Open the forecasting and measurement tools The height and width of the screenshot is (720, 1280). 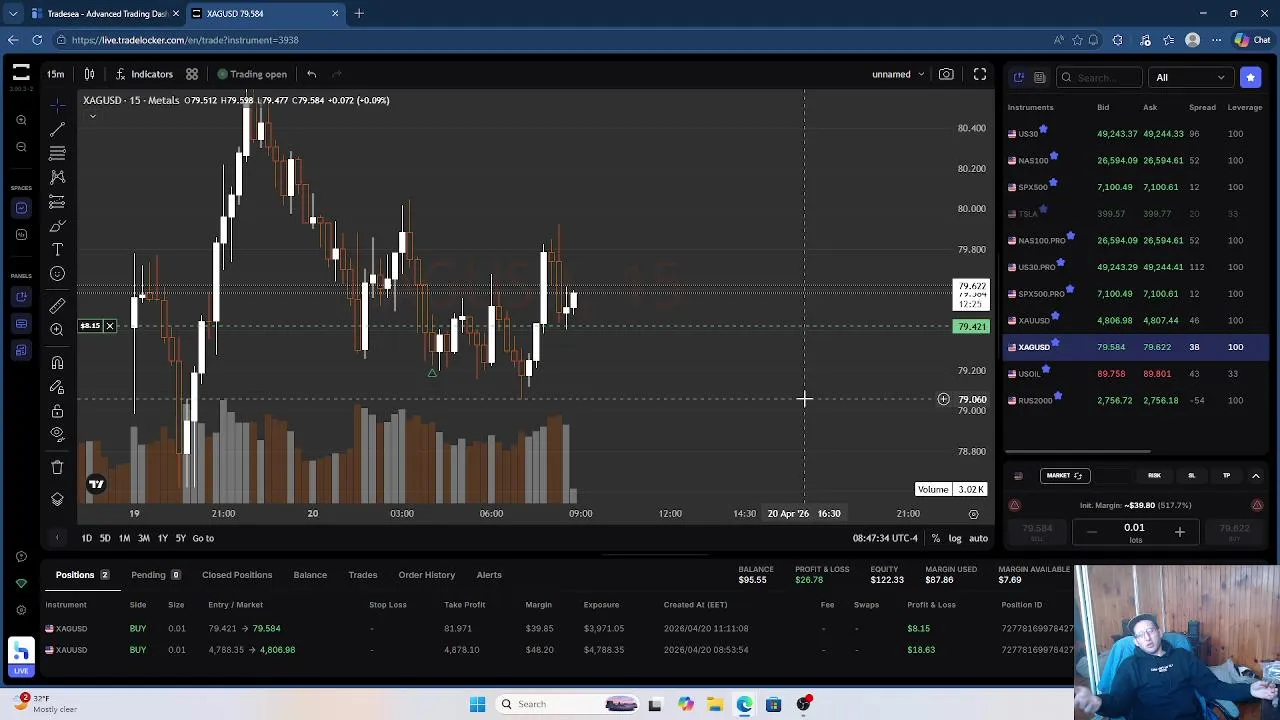coord(57,202)
